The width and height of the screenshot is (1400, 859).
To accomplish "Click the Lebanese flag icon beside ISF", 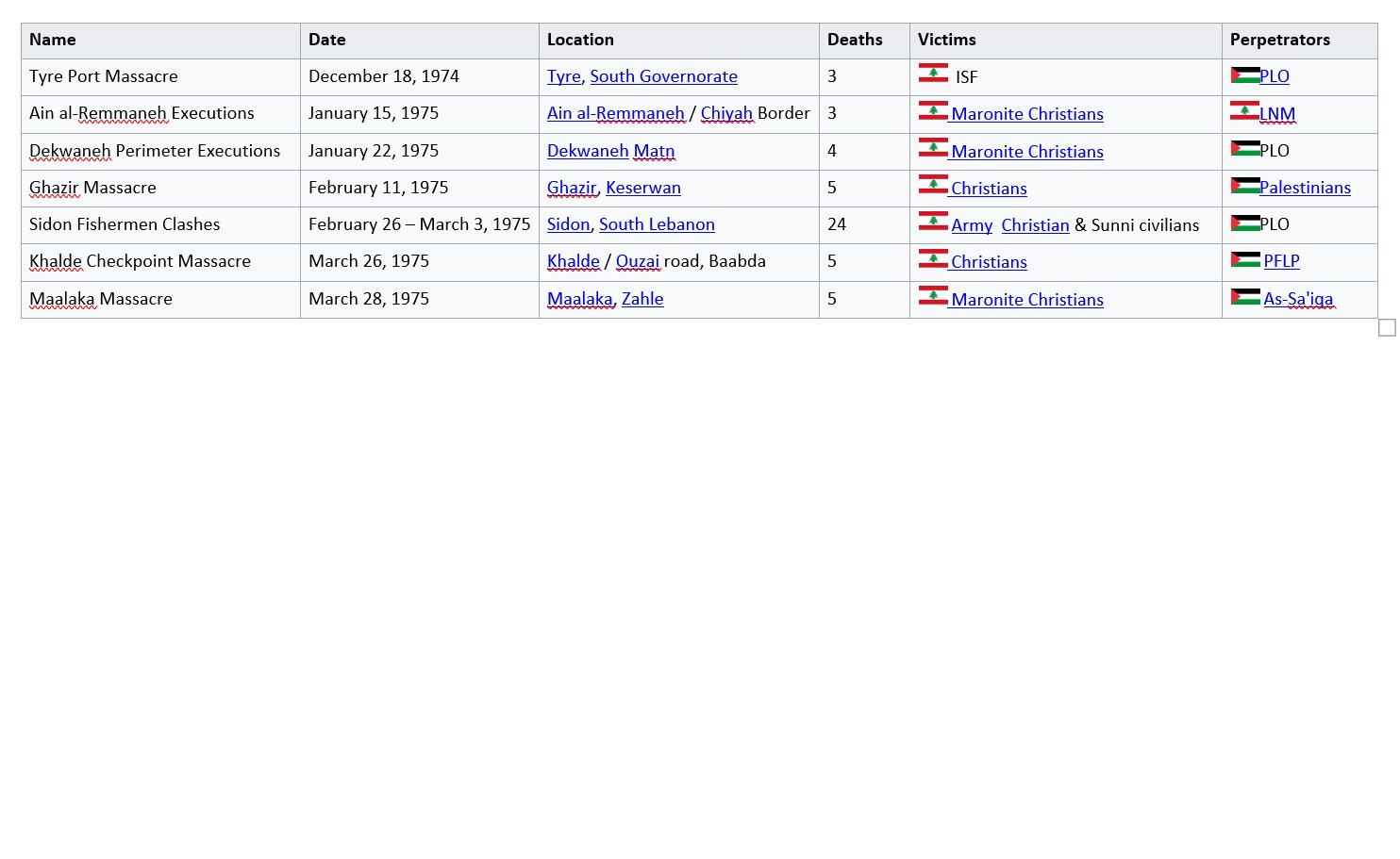I will coord(933,73).
